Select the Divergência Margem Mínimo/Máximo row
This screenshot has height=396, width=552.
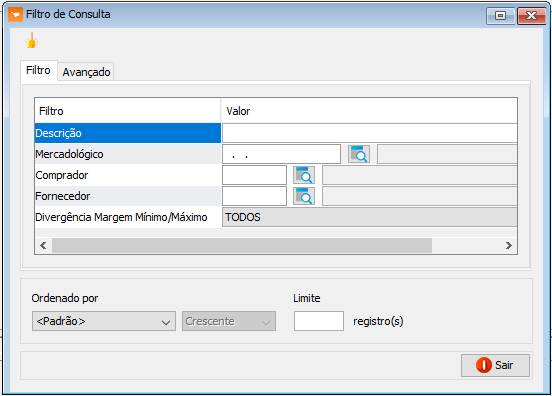point(128,217)
